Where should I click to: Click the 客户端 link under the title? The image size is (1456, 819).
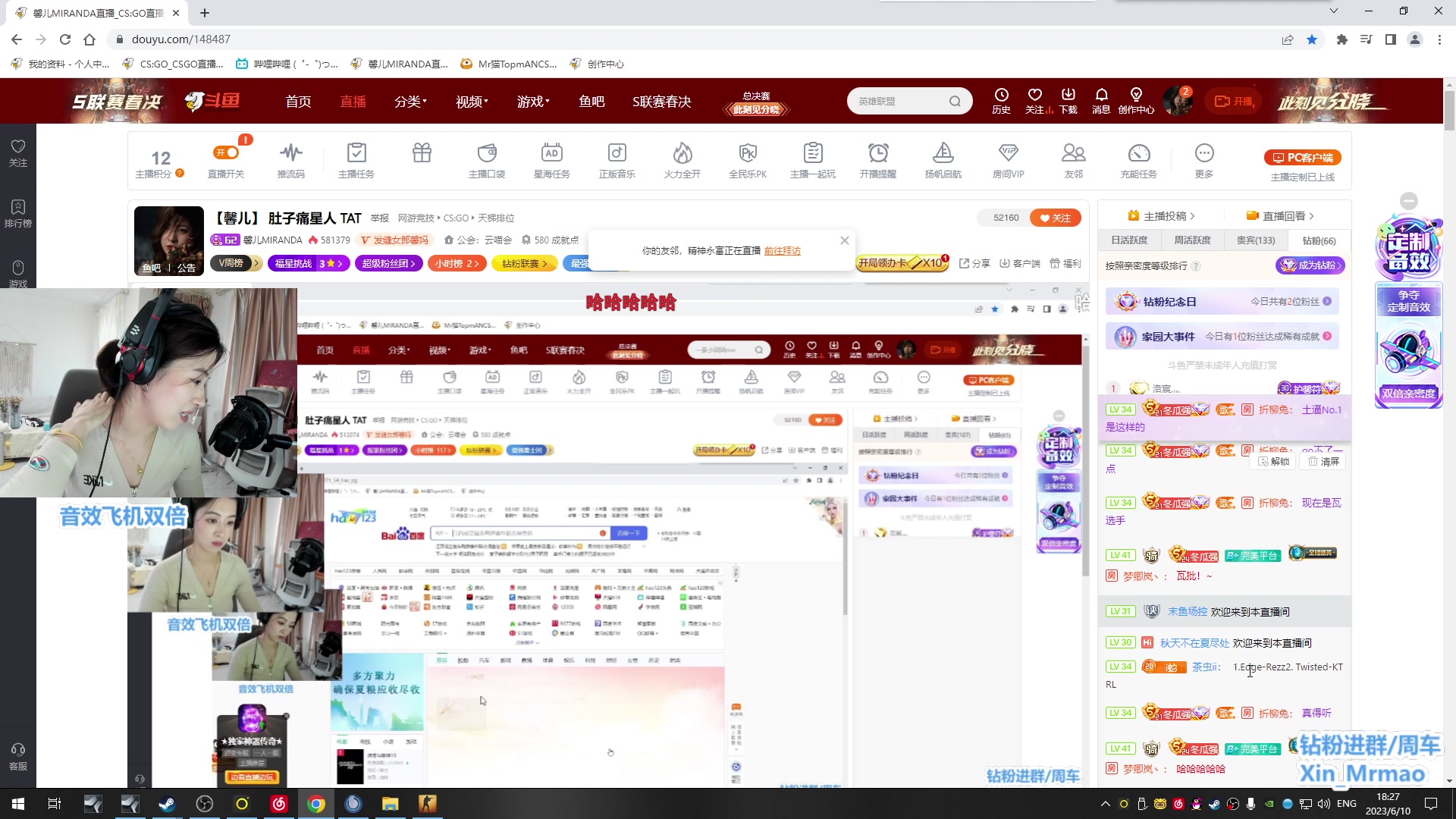(1019, 263)
